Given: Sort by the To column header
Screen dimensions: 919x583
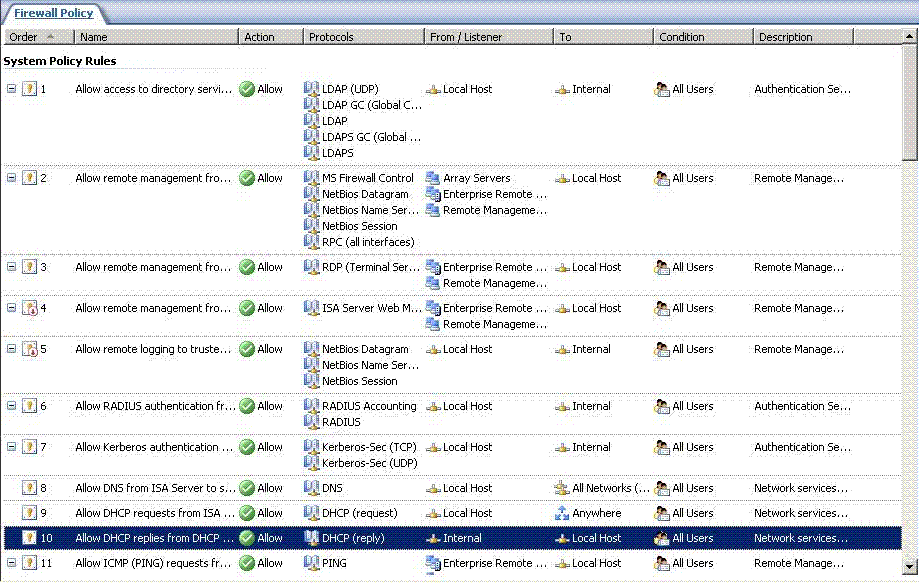Looking at the screenshot, I should tap(603, 37).
